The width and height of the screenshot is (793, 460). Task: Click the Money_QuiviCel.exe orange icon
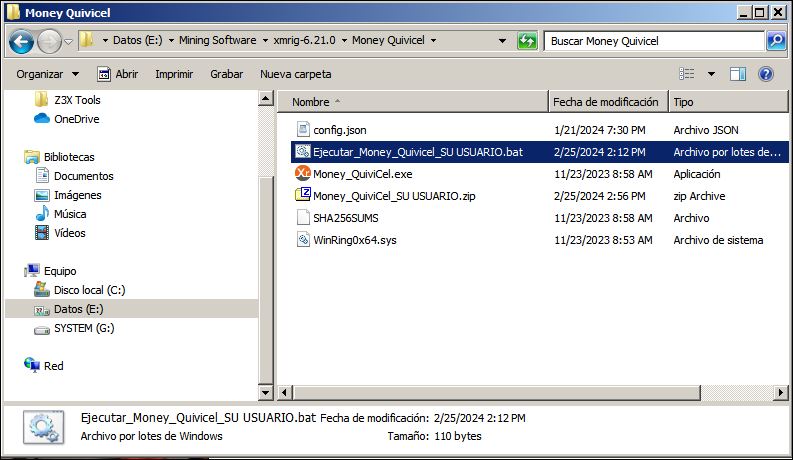(303, 173)
